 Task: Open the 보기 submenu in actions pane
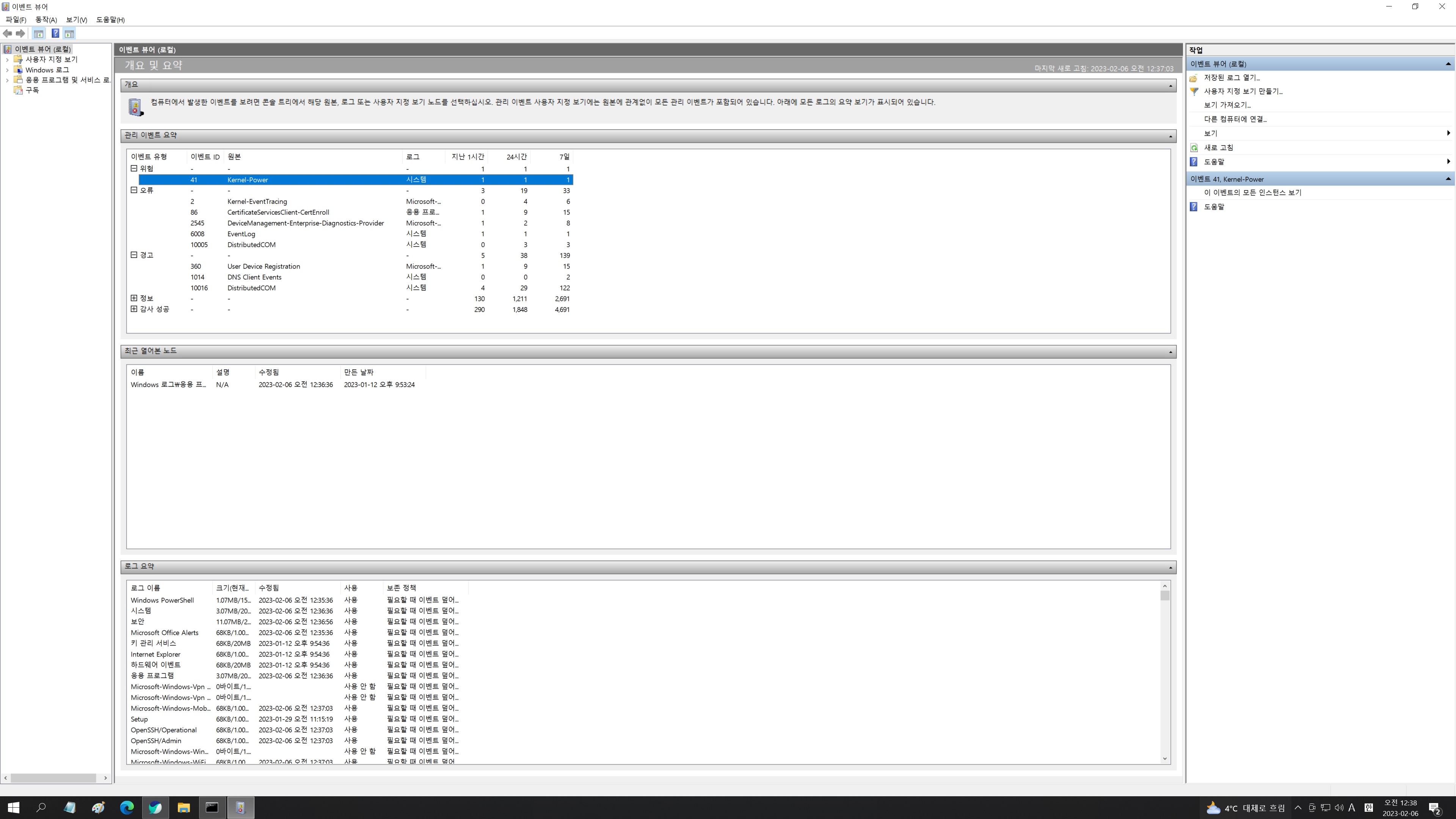[x=1320, y=134]
